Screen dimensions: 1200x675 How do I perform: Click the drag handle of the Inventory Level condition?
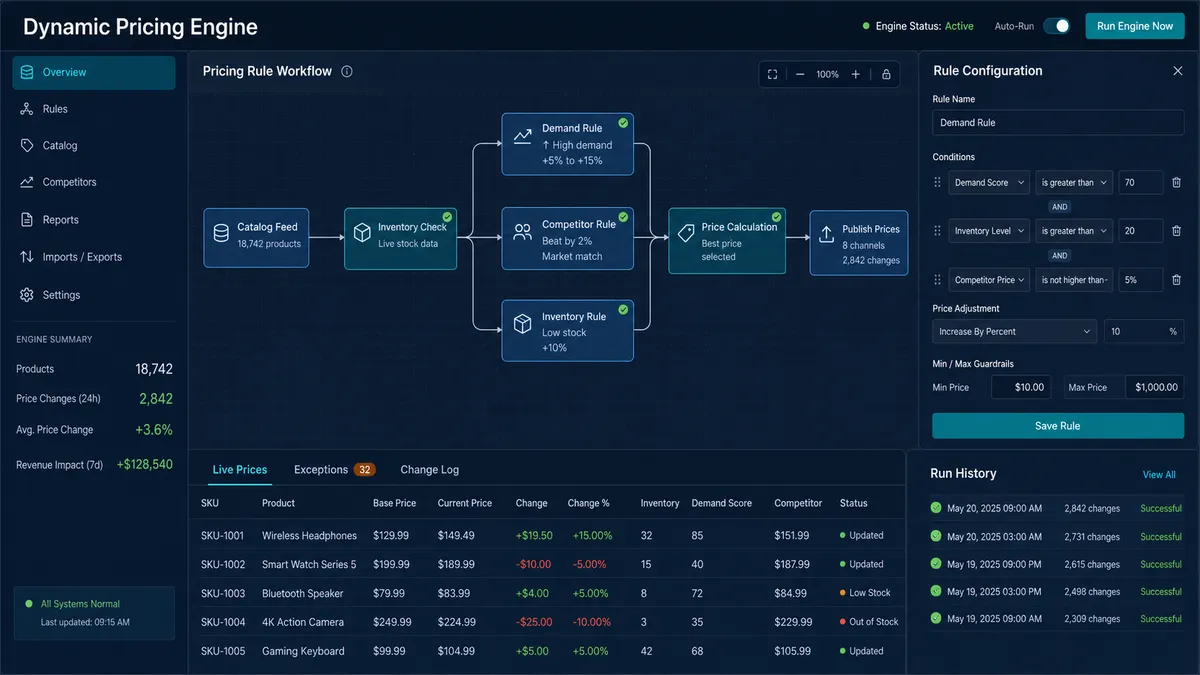[x=937, y=231]
